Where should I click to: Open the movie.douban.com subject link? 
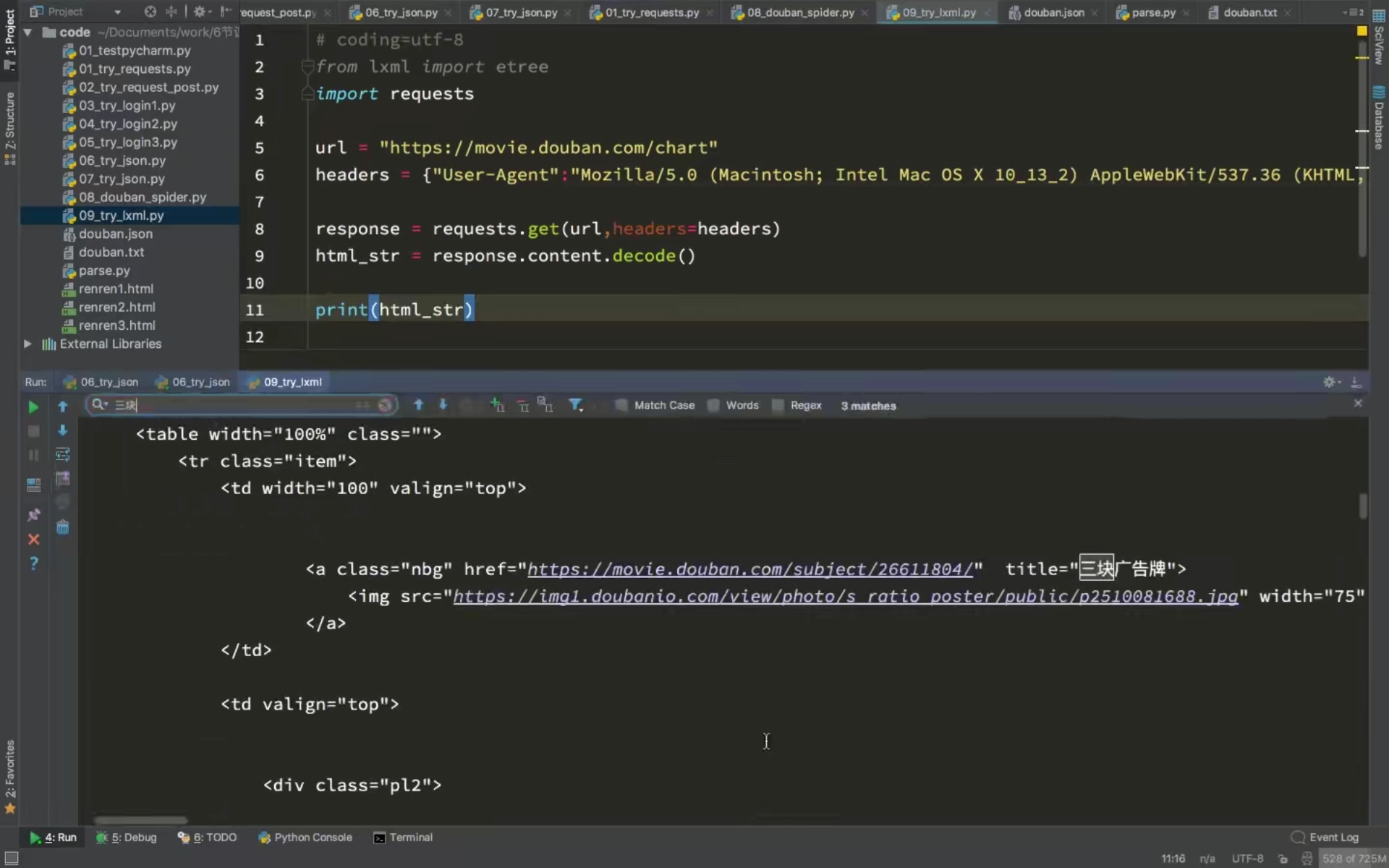[750, 570]
